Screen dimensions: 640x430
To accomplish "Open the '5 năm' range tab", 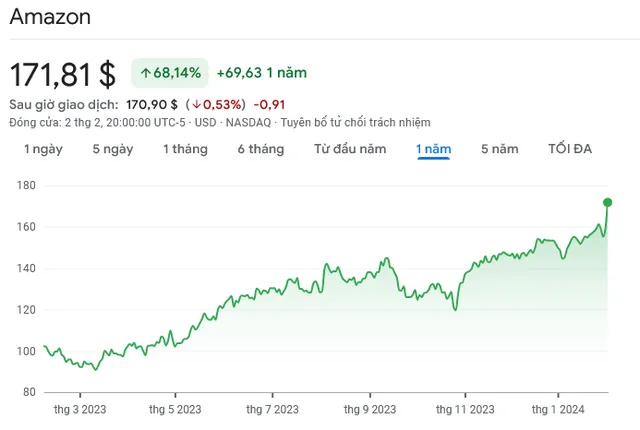I will [x=500, y=149].
